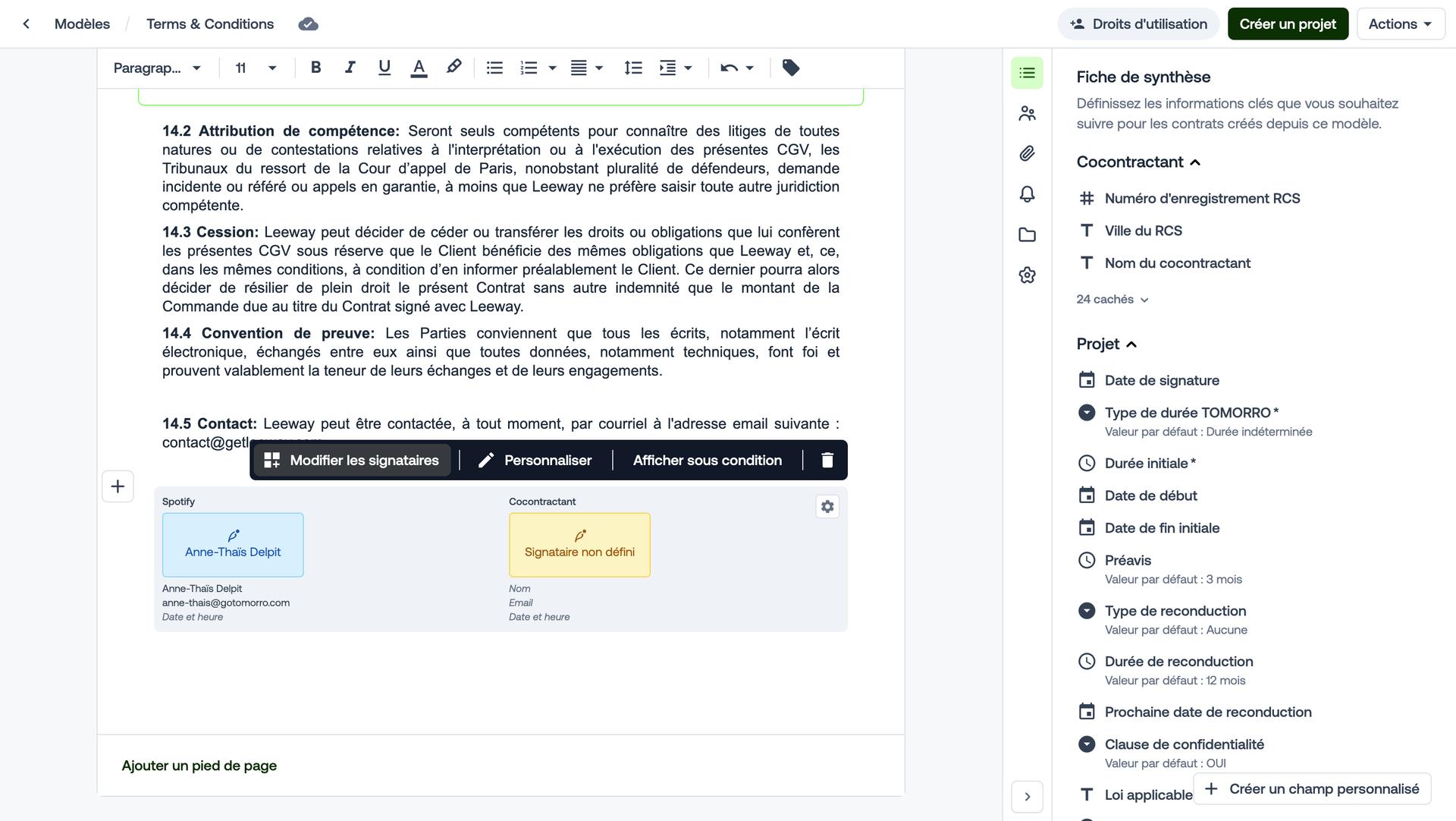The image size is (1456, 821).
Task: Open the signature block gear settings
Action: click(x=827, y=507)
